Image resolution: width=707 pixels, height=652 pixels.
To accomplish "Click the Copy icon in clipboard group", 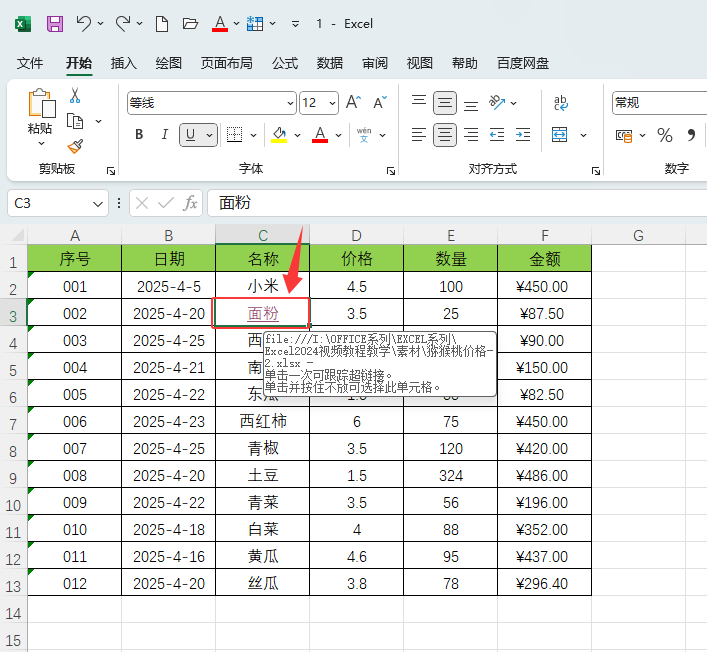I will pyautogui.click(x=75, y=121).
